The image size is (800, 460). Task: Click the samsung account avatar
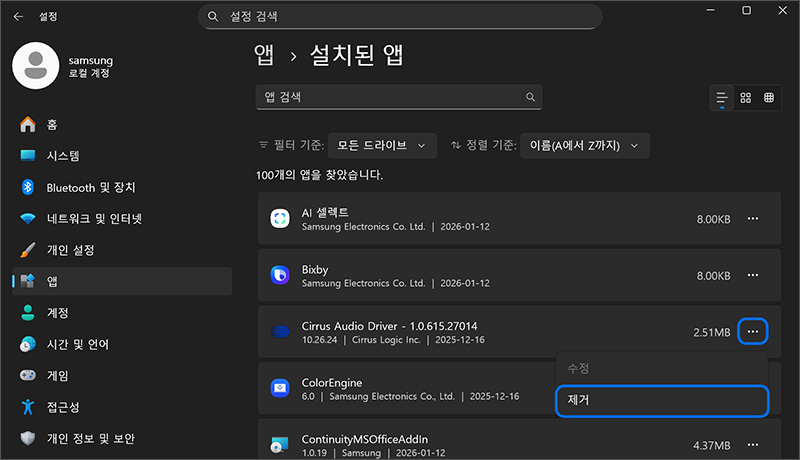tap(36, 66)
